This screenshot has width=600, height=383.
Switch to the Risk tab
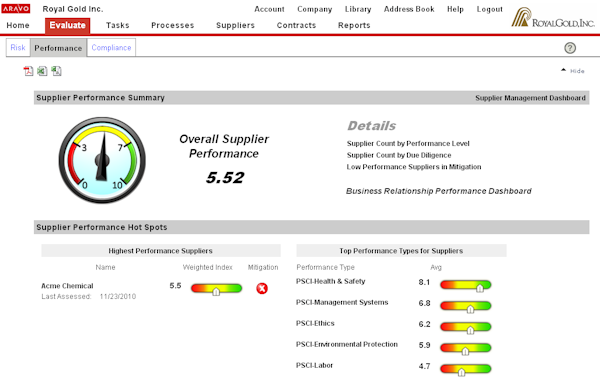(18, 47)
